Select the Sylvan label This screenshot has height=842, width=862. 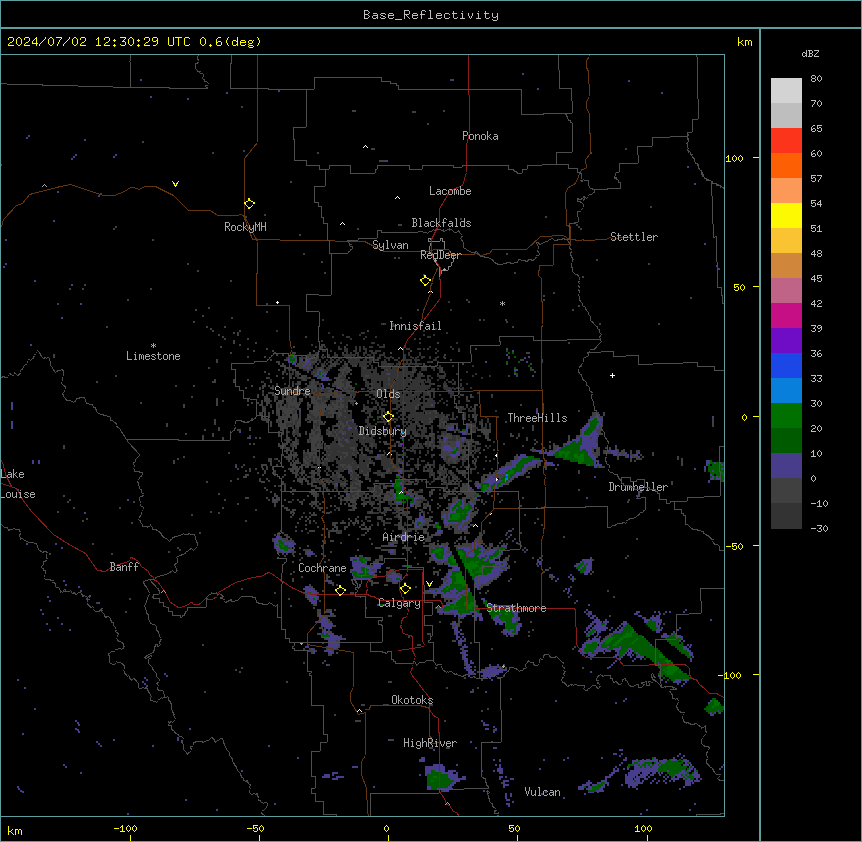coord(390,245)
